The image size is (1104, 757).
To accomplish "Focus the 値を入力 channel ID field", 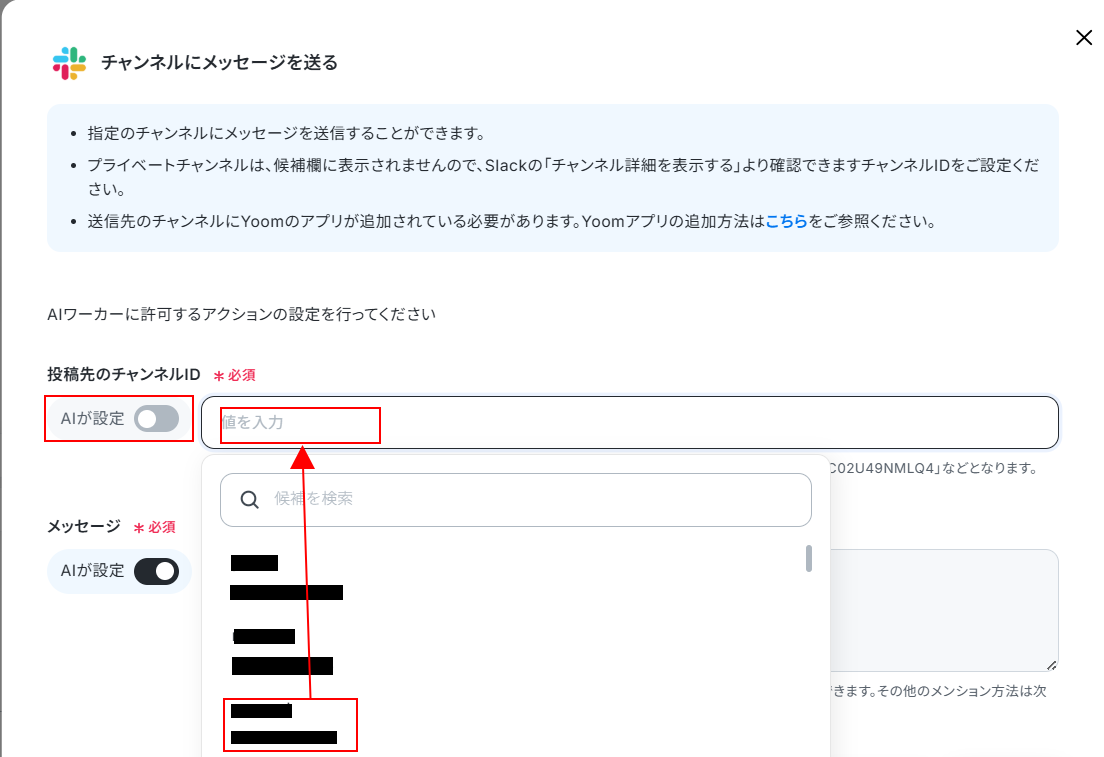I will tap(629, 423).
